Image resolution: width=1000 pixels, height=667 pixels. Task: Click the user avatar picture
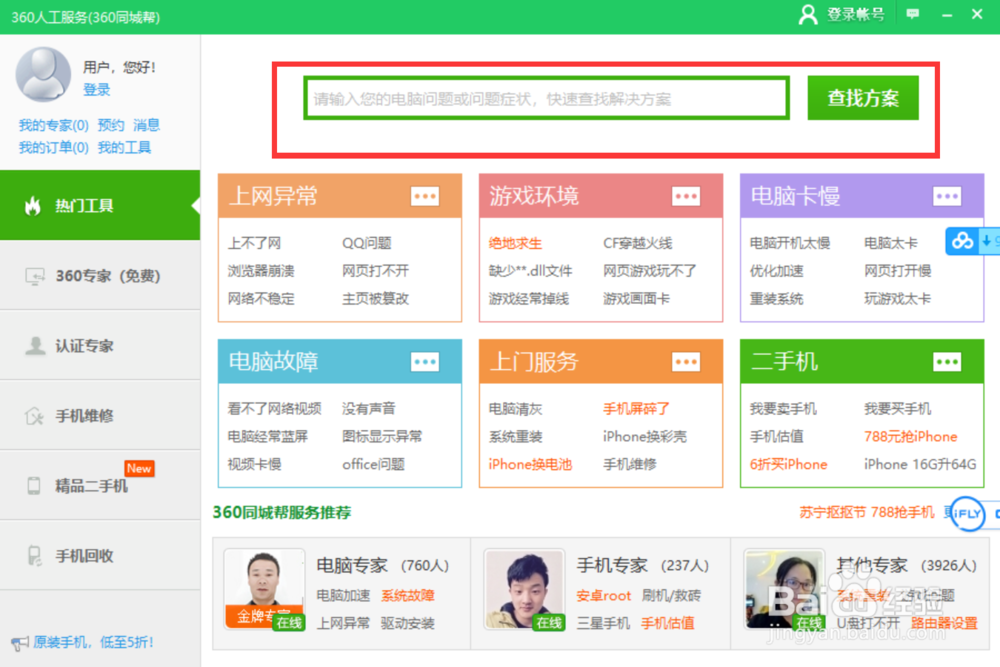(x=43, y=74)
